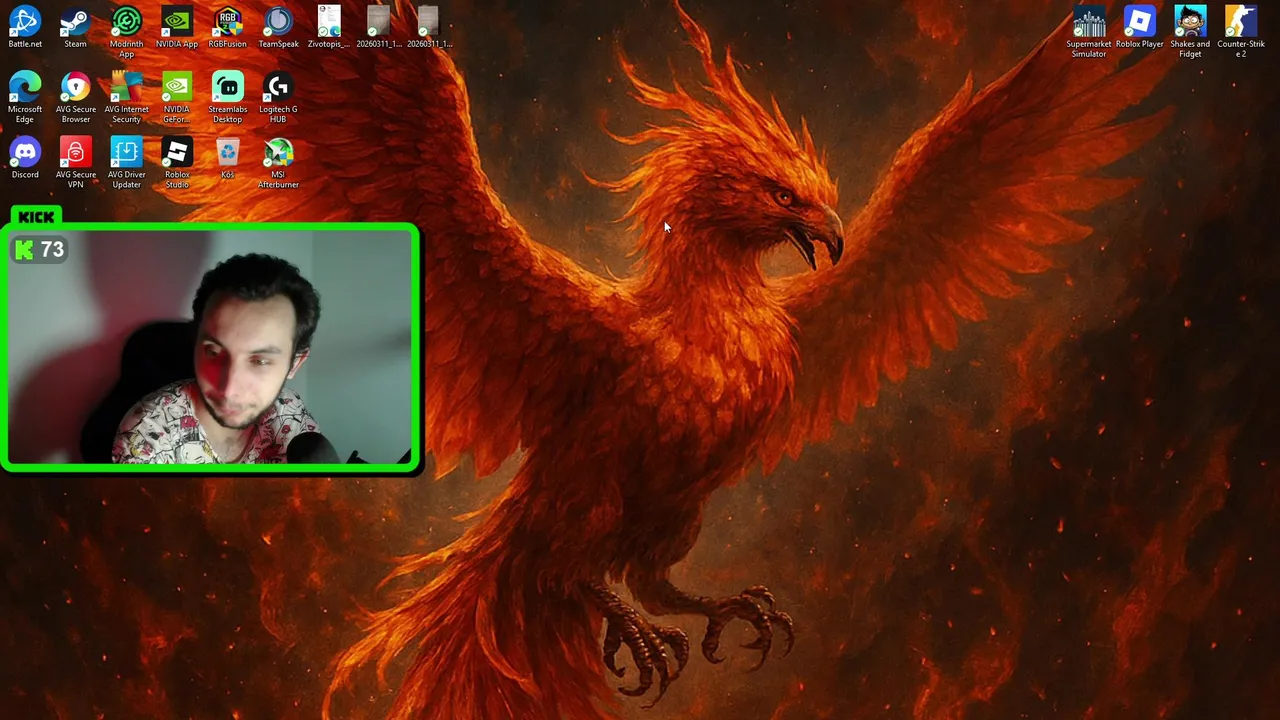Select the Roblox Player shortcut
The height and width of the screenshot is (720, 1280).
(1140, 27)
